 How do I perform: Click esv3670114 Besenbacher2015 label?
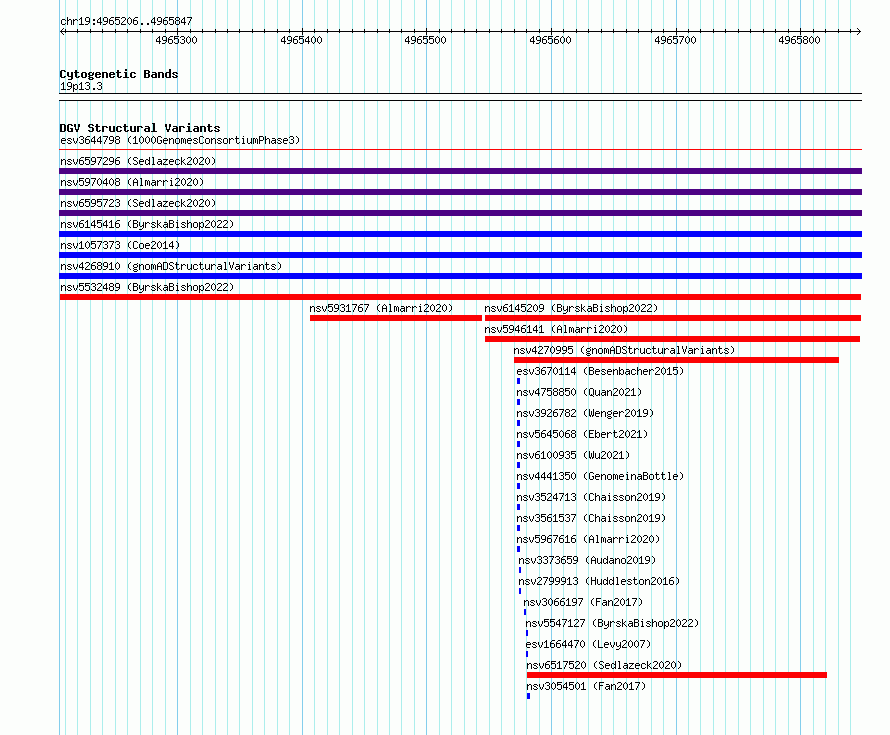point(600,371)
